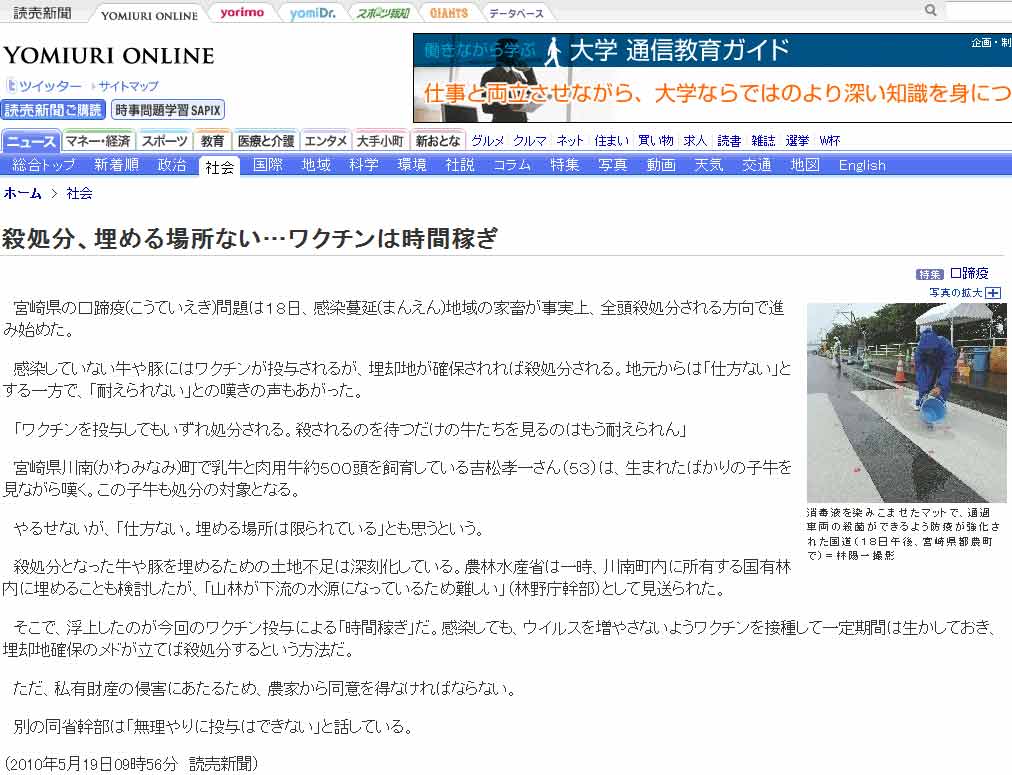Open the スポーツ報知 tab logo
Screen dimensions: 1012x775
pyautogui.click(x=383, y=13)
